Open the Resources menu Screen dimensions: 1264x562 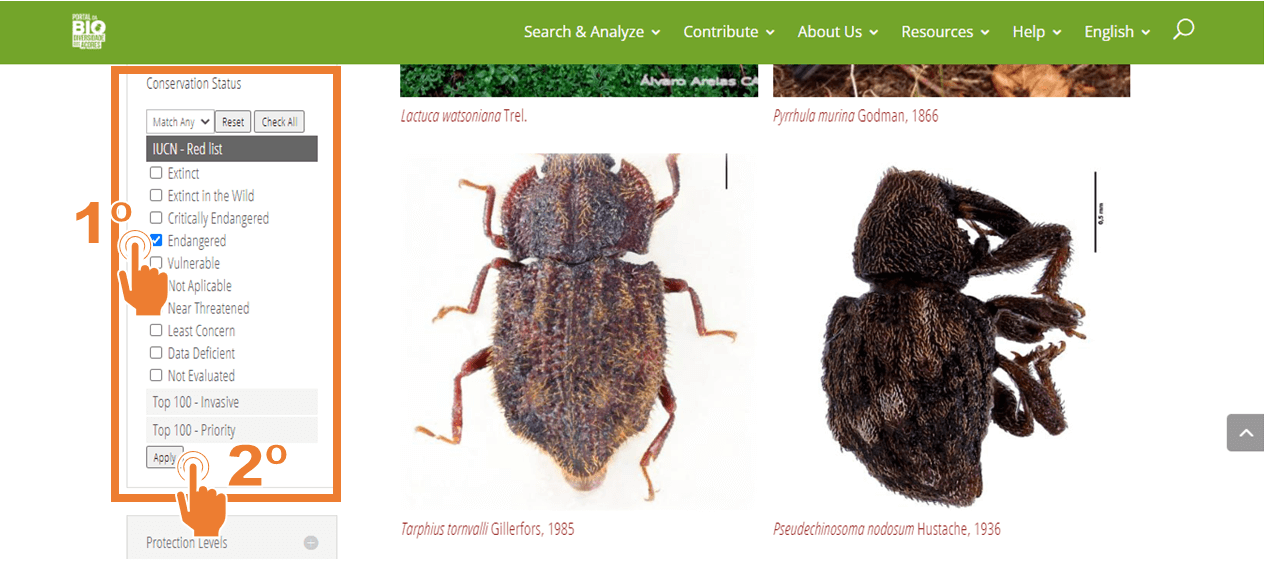945,32
